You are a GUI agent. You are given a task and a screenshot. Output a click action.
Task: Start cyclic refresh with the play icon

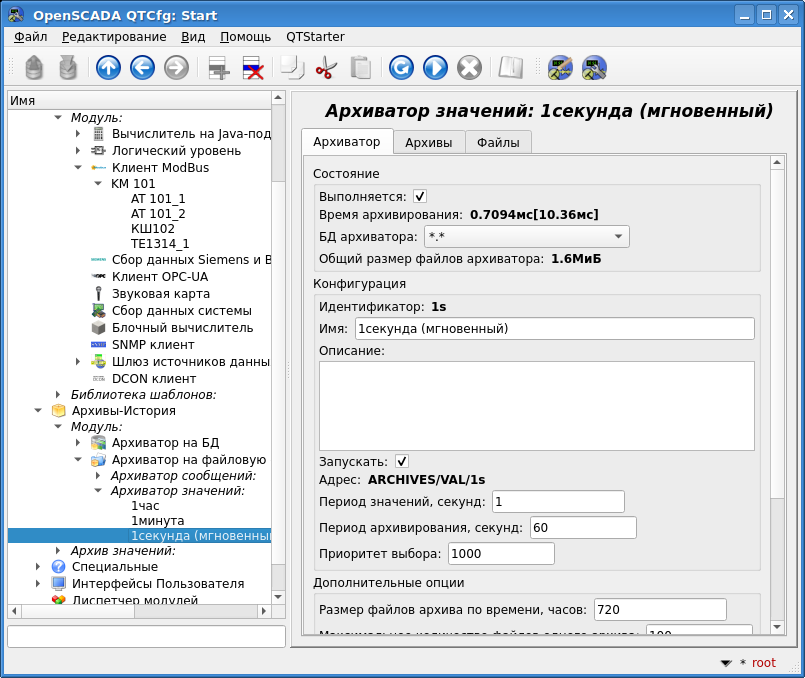click(435, 68)
